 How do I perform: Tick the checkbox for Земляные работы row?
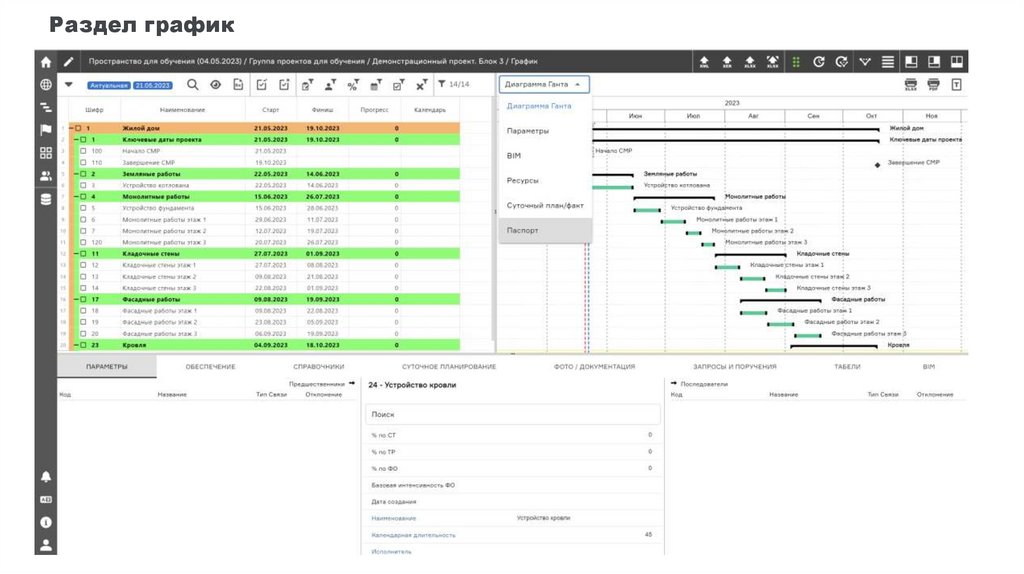point(82,174)
